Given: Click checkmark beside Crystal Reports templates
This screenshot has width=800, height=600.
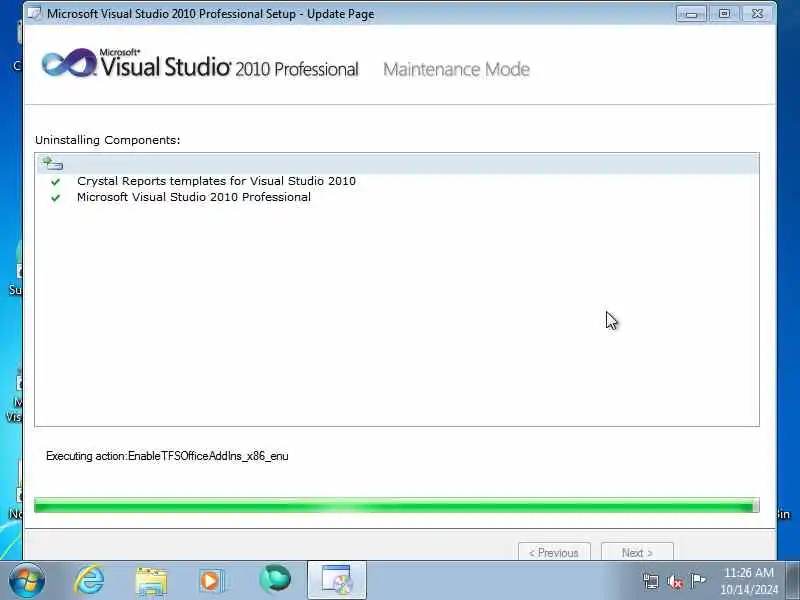Looking at the screenshot, I should click(56, 182).
